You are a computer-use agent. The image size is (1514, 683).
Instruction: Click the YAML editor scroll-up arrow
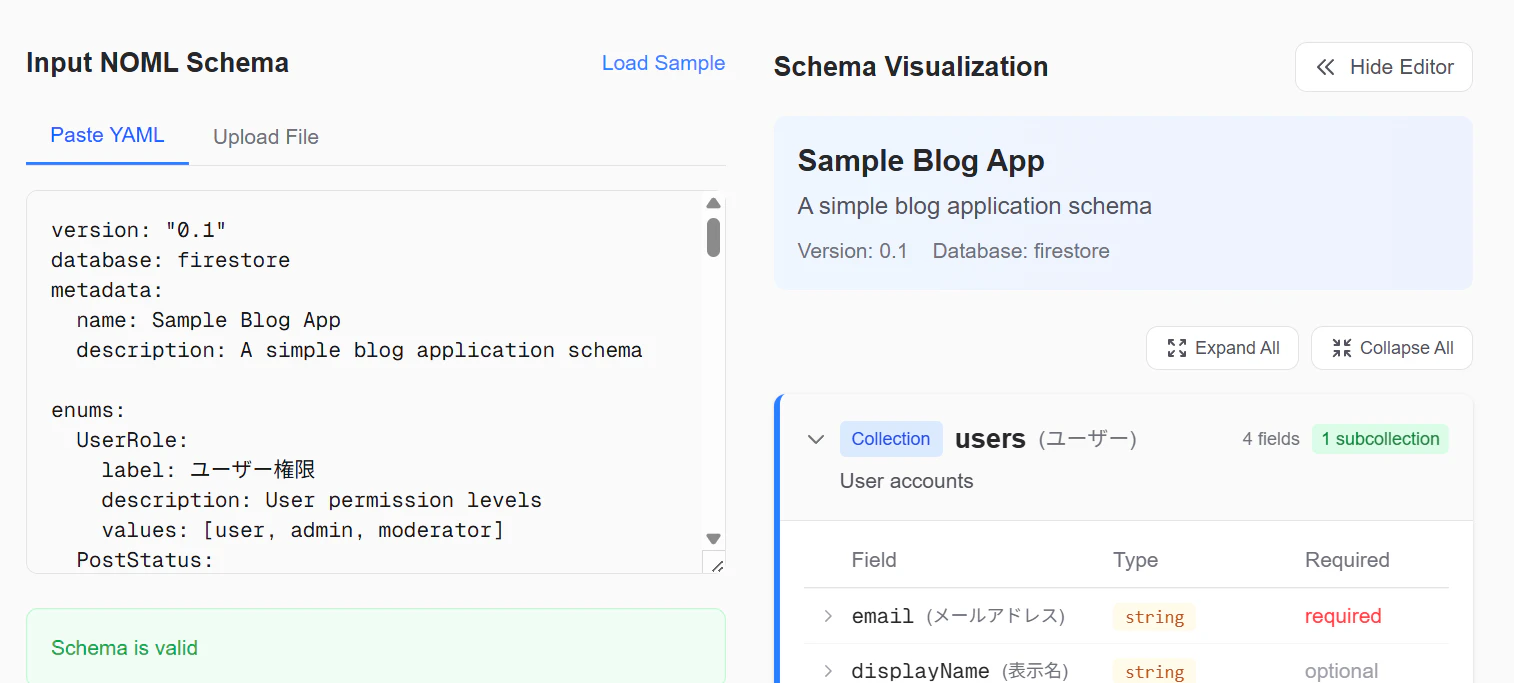click(713, 203)
